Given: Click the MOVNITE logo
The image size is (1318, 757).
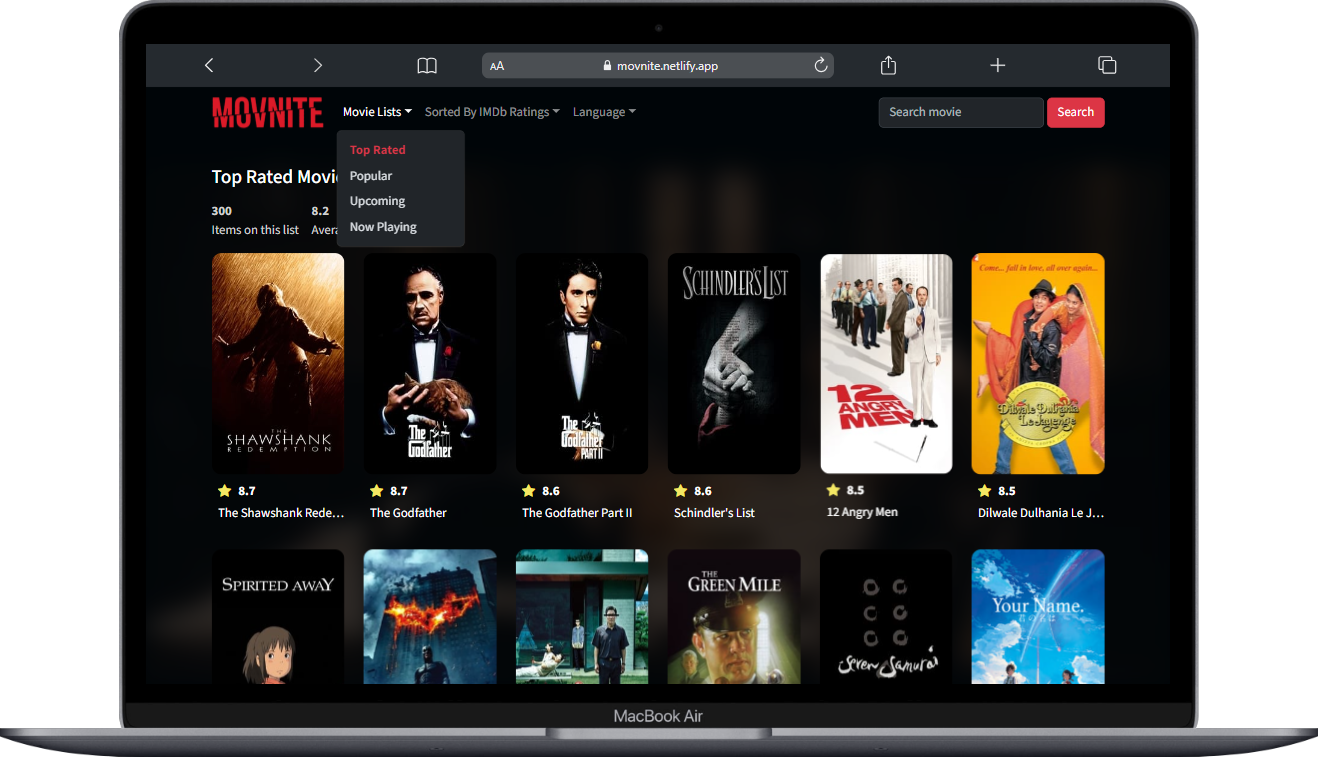Looking at the screenshot, I should point(267,112).
